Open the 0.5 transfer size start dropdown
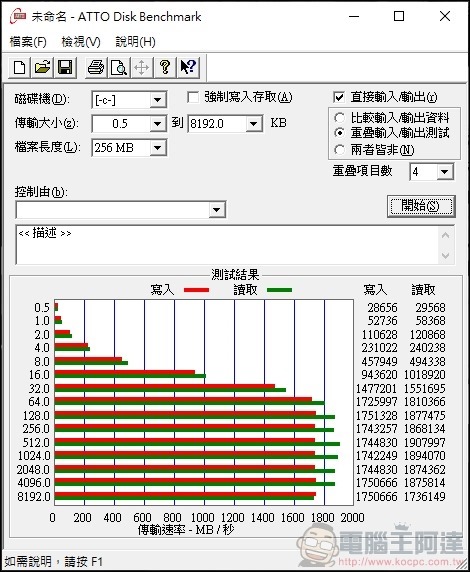 coord(158,124)
